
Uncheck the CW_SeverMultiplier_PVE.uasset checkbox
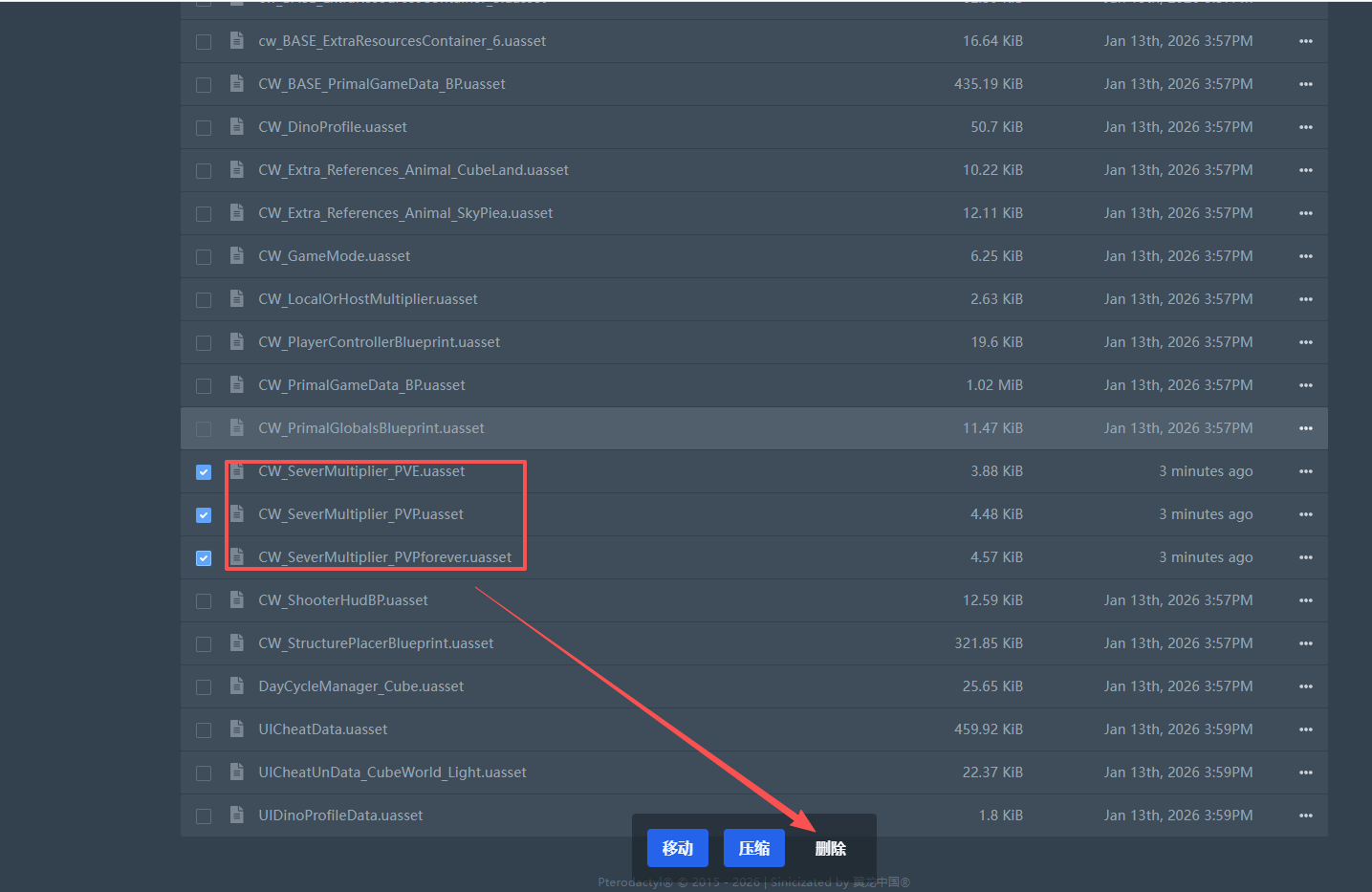[x=204, y=472]
